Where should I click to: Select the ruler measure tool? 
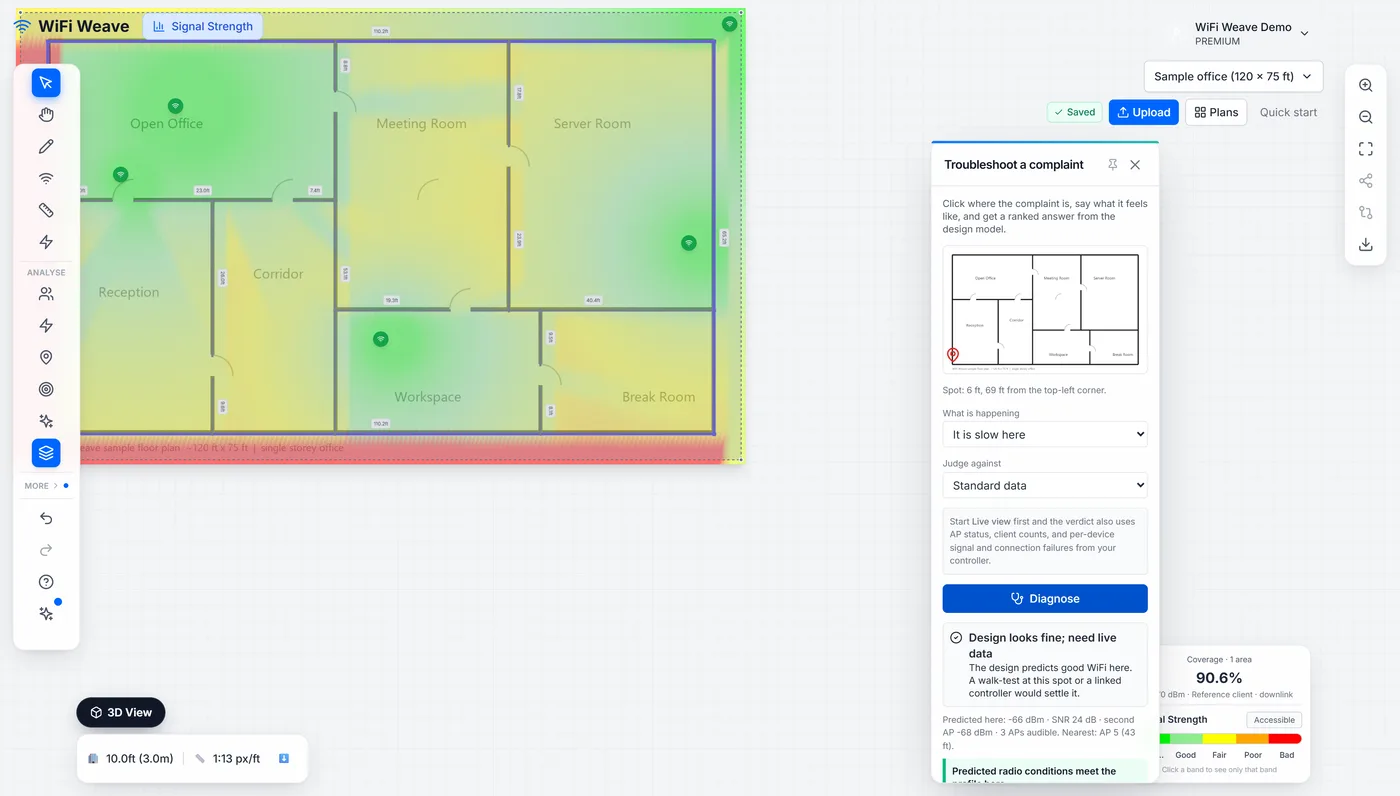46,210
